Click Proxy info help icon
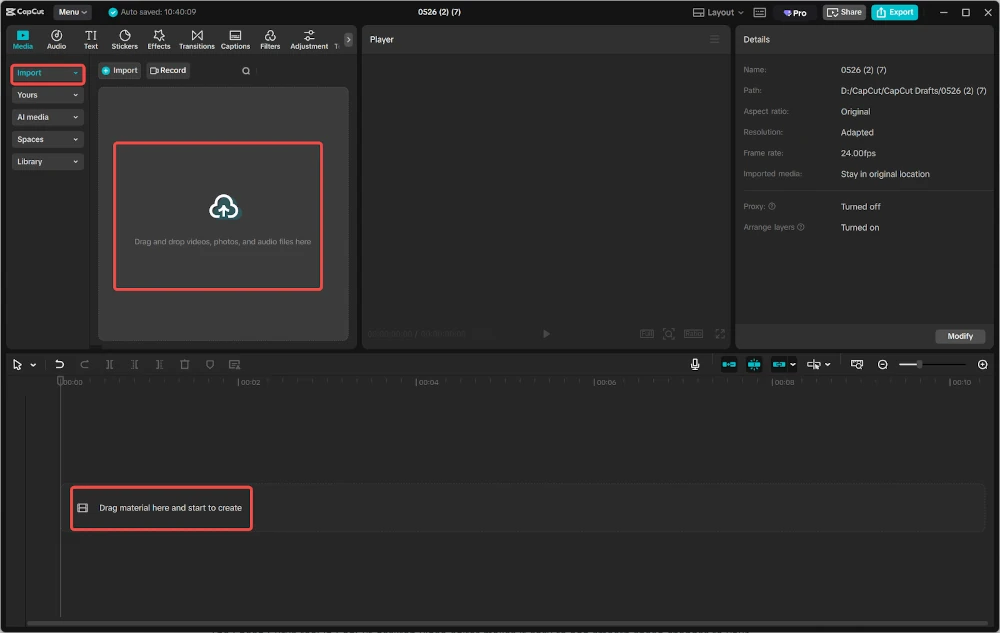Viewport: 1000px width, 633px height. tap(772, 207)
